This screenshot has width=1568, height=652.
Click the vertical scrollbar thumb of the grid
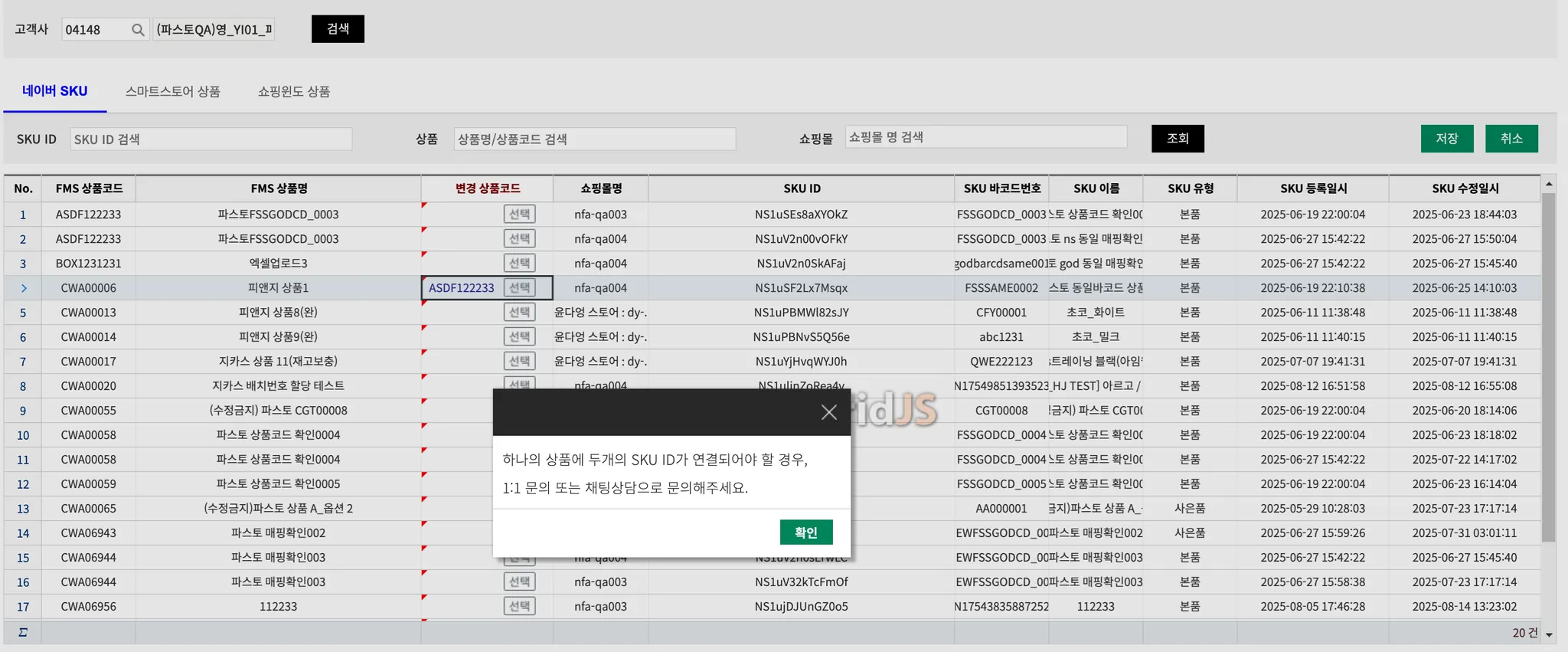1549,368
